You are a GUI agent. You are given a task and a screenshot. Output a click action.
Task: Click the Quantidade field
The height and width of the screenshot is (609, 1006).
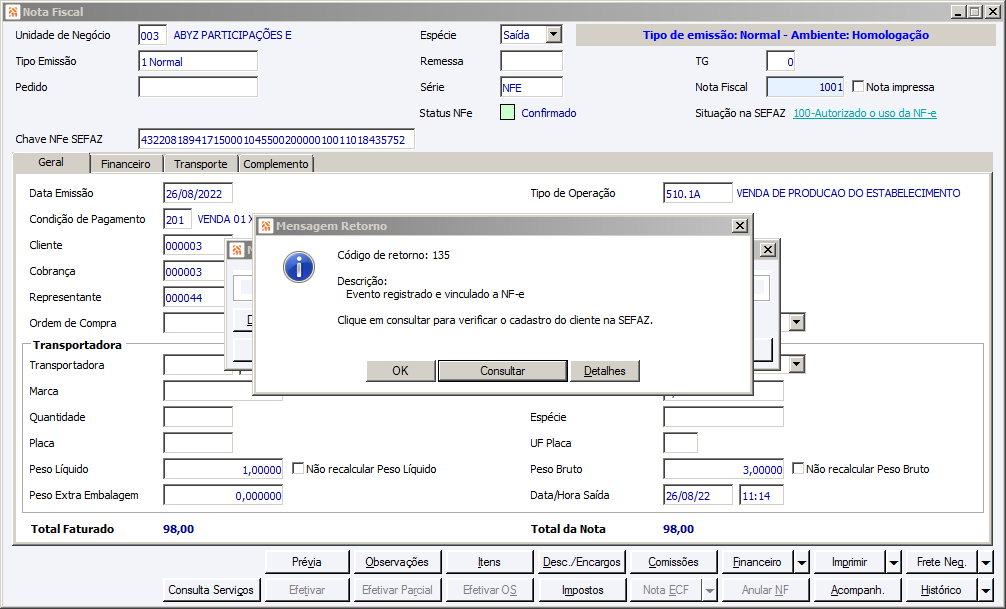(x=198, y=417)
